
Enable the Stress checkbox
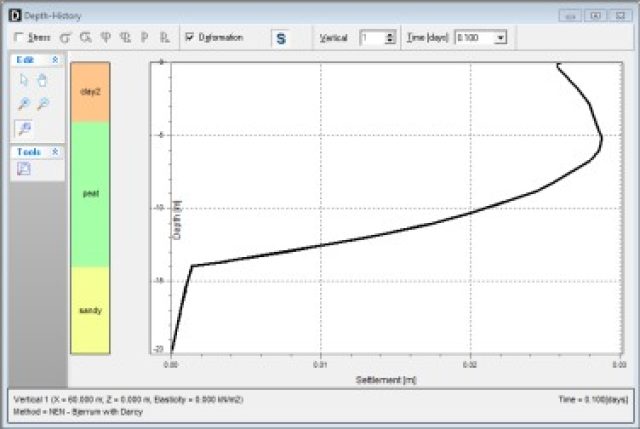(x=19, y=38)
